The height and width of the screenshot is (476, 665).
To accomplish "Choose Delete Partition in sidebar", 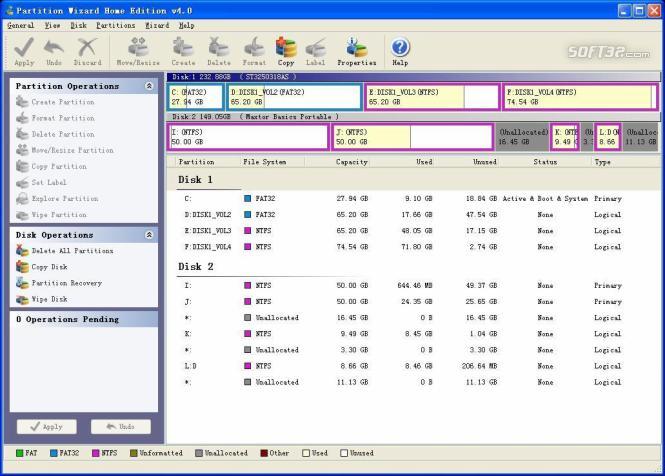I will tap(55, 134).
